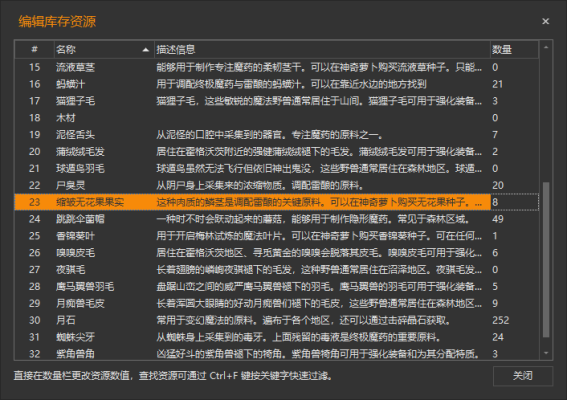567x400 pixels.
Task: Edit quantity 252 for 月石
Action: pyautogui.click(x=514, y=320)
